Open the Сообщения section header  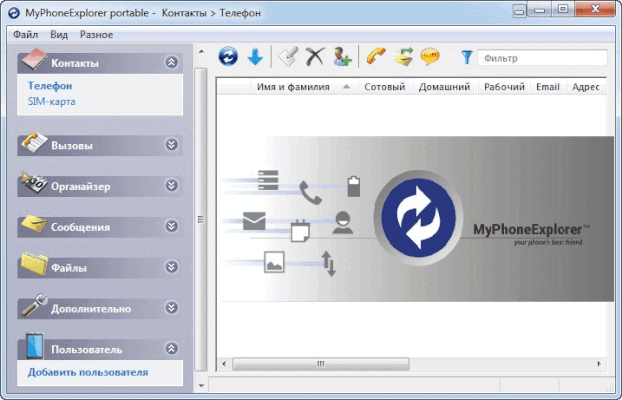100,227
